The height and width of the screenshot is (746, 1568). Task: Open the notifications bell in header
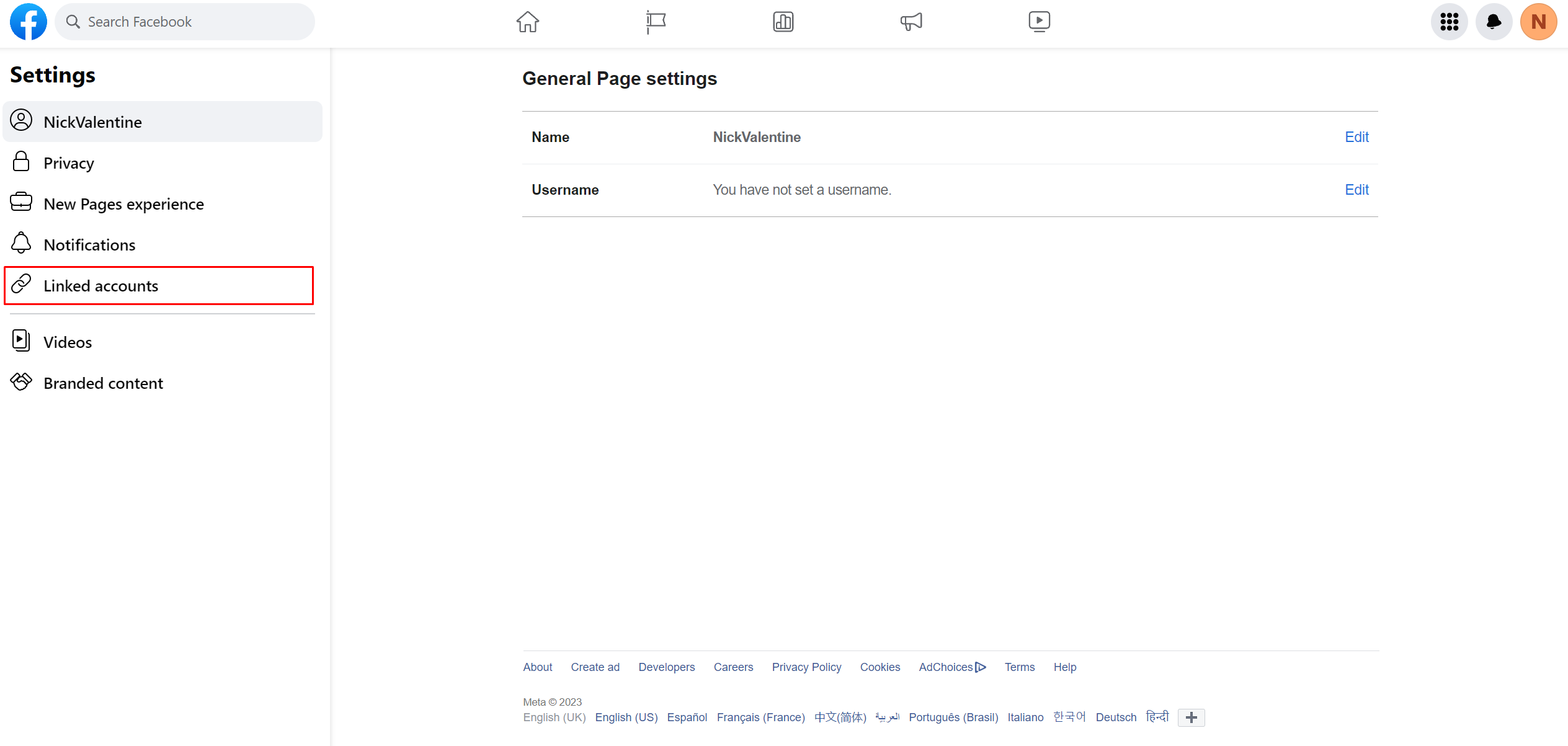point(1494,22)
